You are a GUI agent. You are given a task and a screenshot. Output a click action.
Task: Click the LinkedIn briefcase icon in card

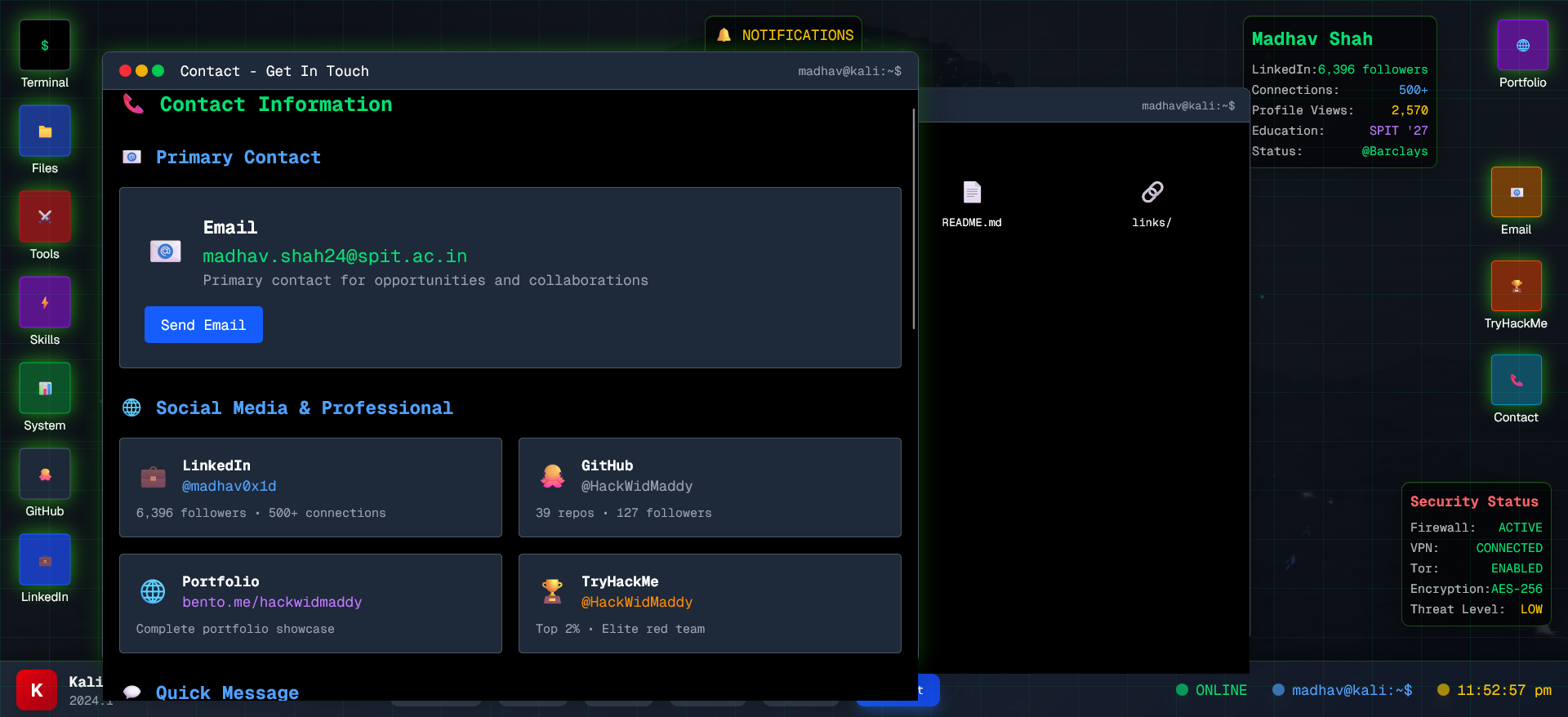(x=153, y=476)
